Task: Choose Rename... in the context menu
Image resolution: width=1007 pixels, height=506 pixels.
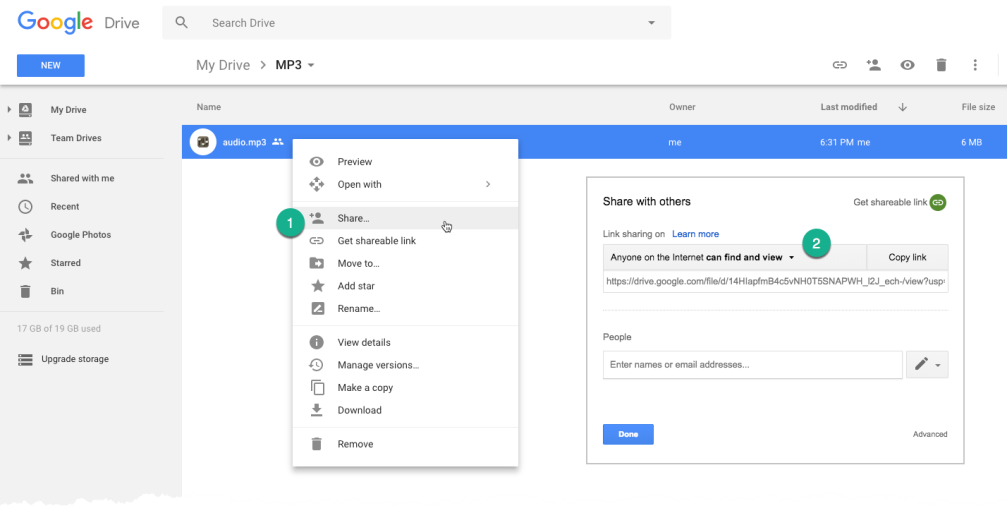Action: 405,309
